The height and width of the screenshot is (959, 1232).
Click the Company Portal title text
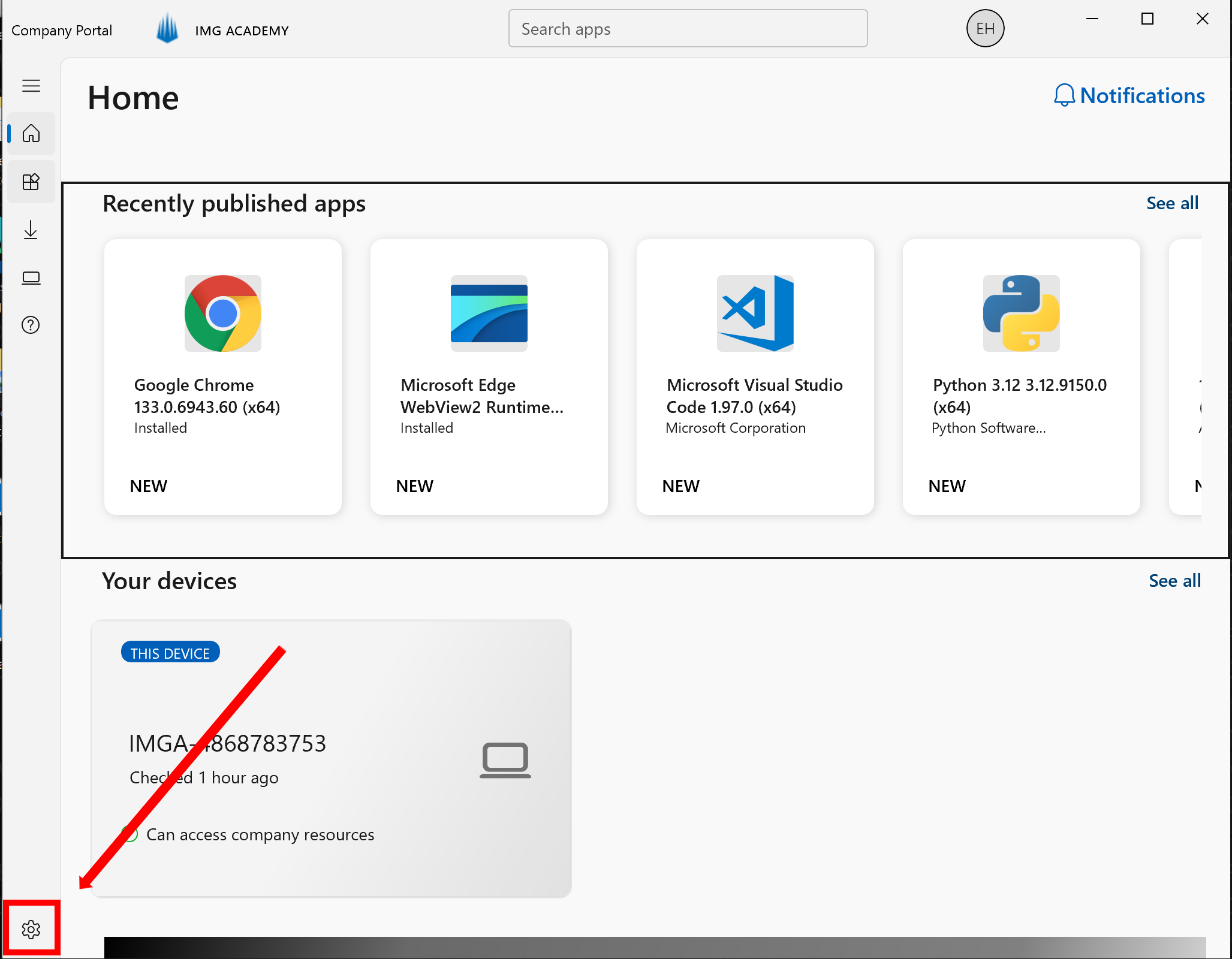click(62, 30)
